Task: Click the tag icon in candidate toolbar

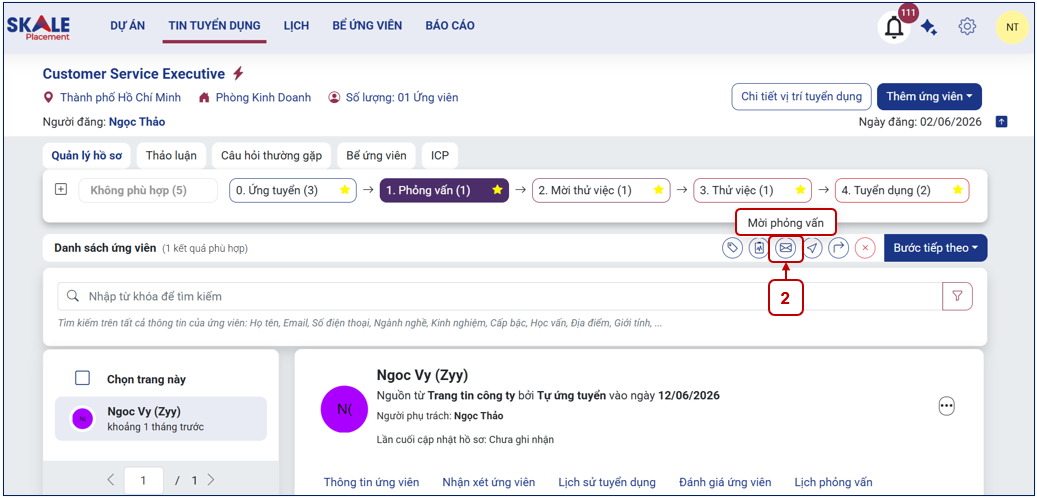Action: click(732, 249)
